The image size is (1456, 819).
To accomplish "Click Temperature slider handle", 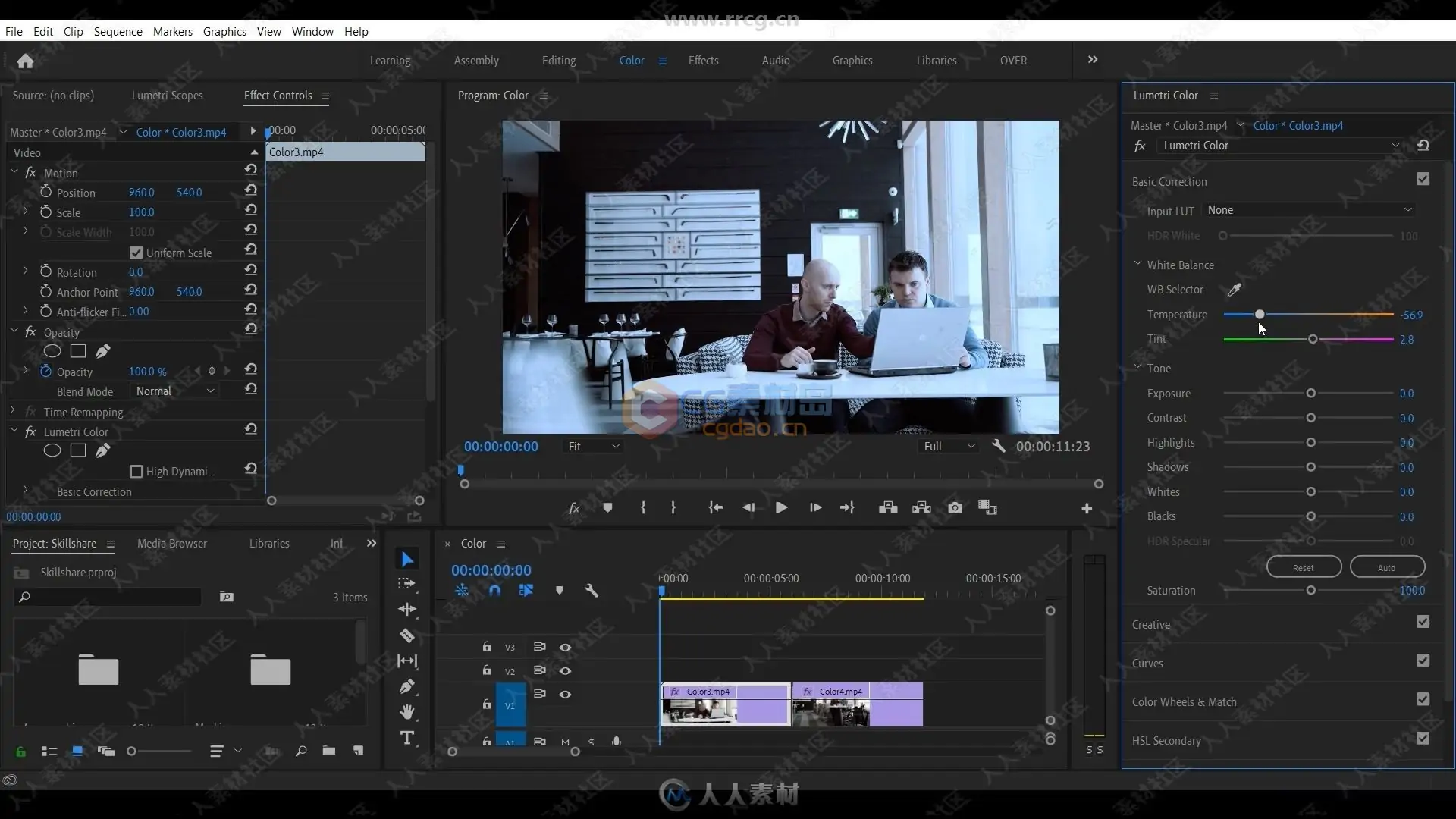I will pos(1260,314).
